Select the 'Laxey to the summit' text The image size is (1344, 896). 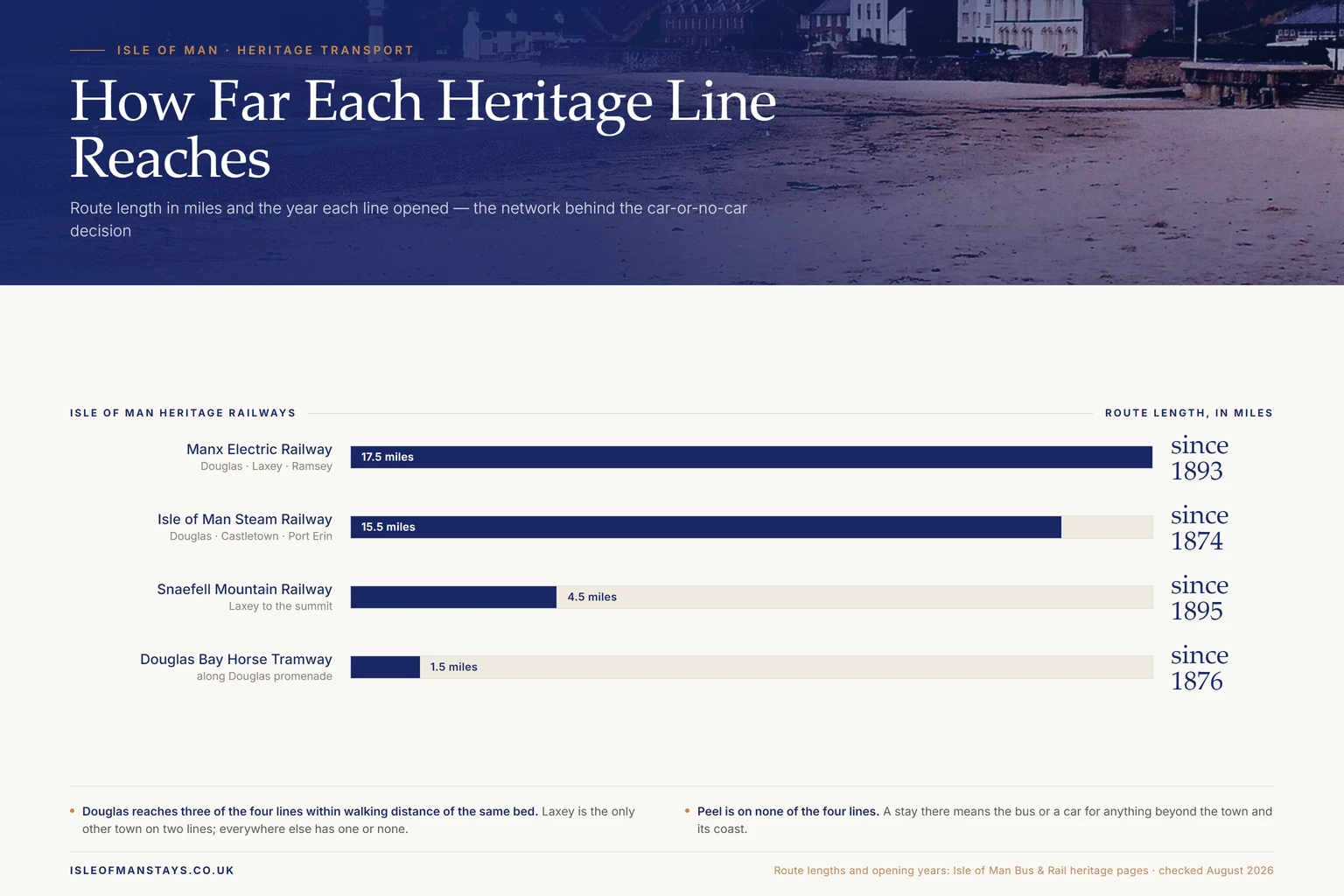click(x=280, y=606)
